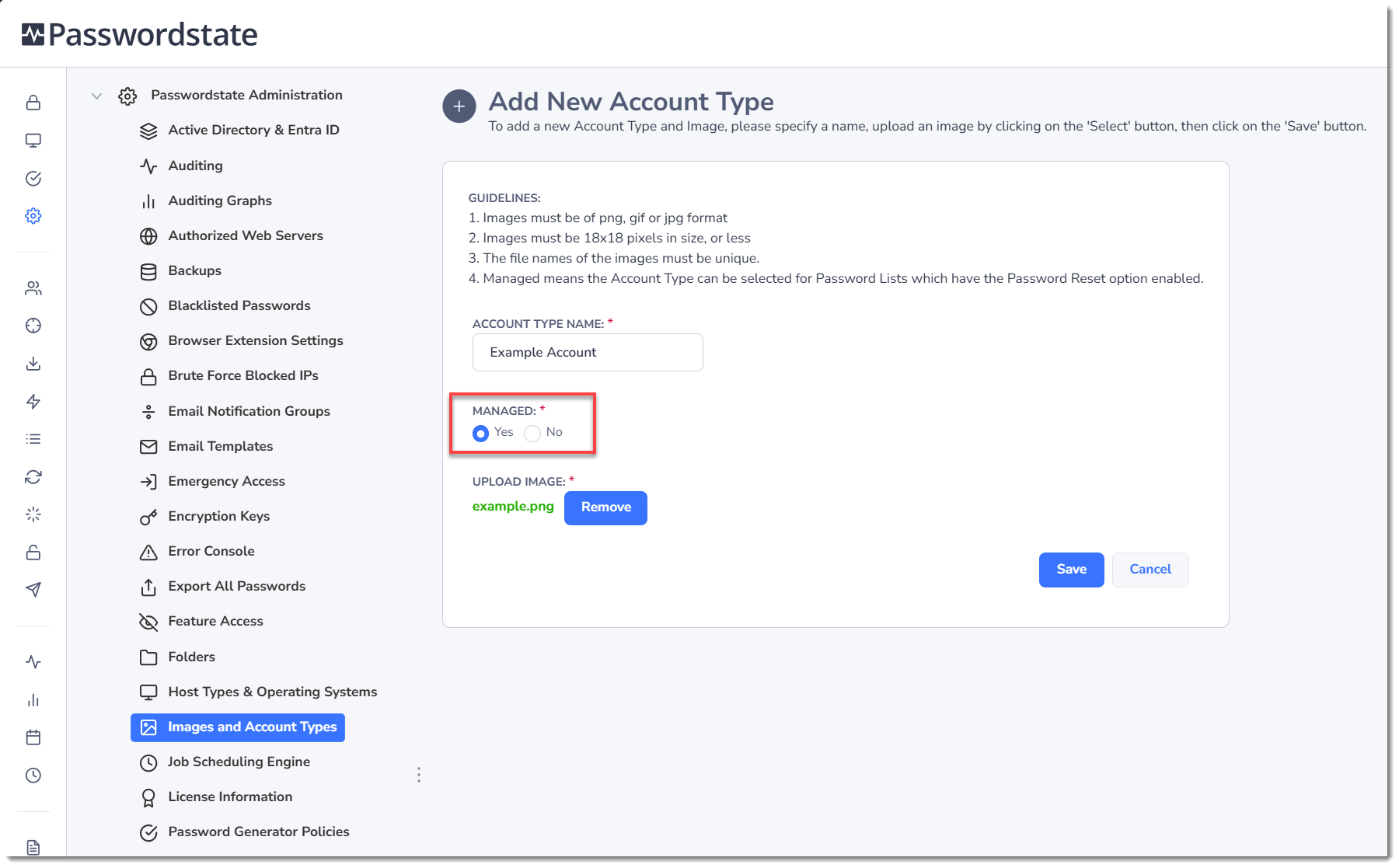View License Information

[230, 797]
